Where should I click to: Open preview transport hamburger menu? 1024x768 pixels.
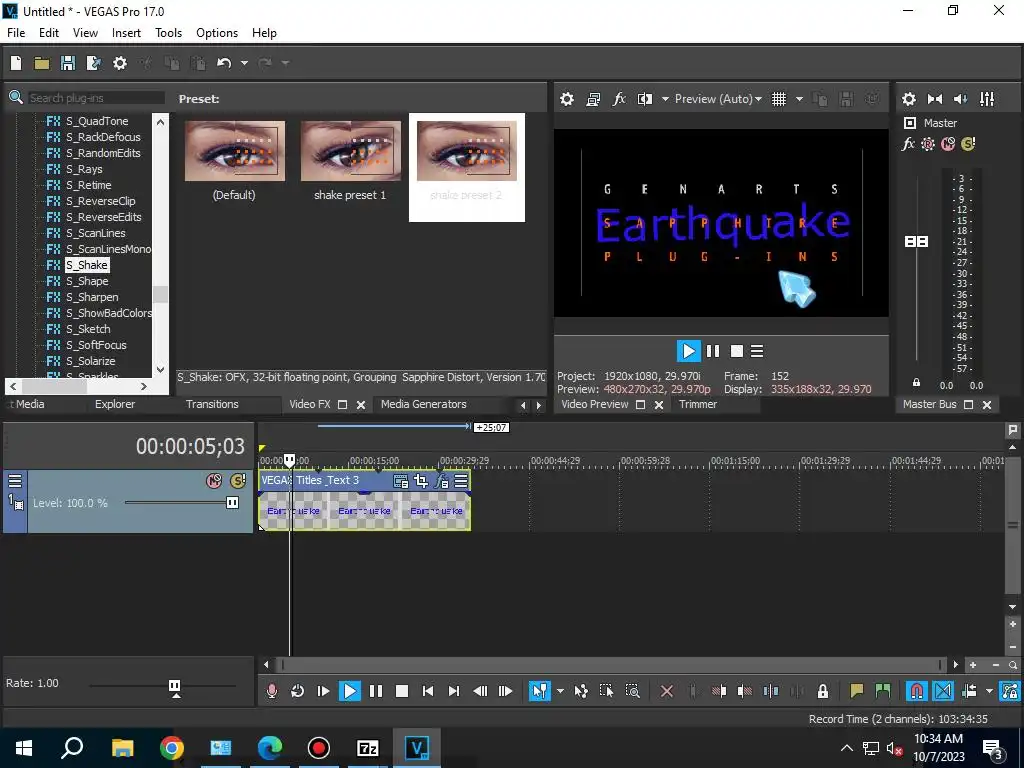click(757, 351)
